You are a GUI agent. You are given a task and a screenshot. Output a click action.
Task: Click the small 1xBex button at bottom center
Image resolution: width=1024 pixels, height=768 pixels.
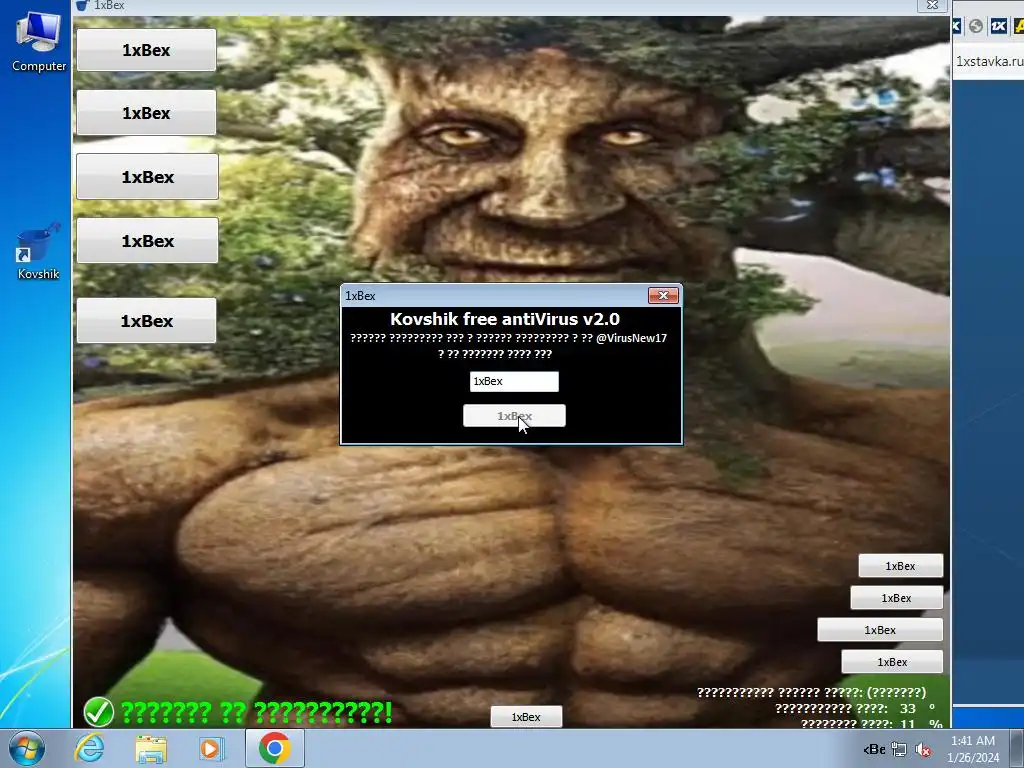(x=526, y=716)
